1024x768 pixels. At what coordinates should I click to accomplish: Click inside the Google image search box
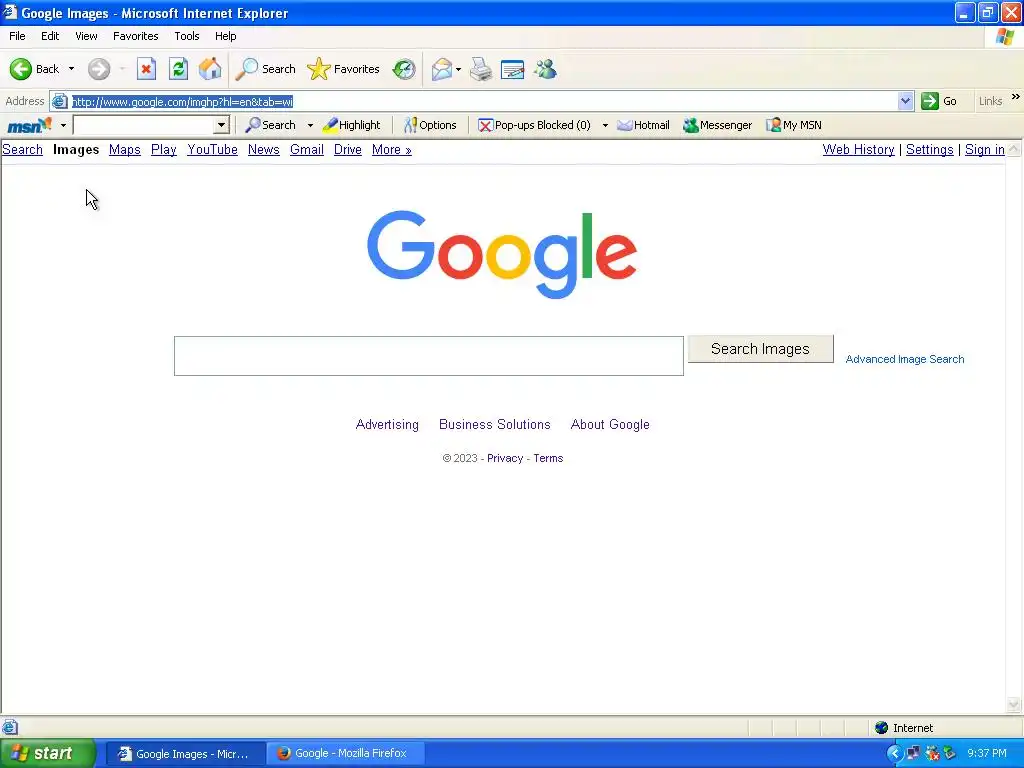point(428,356)
